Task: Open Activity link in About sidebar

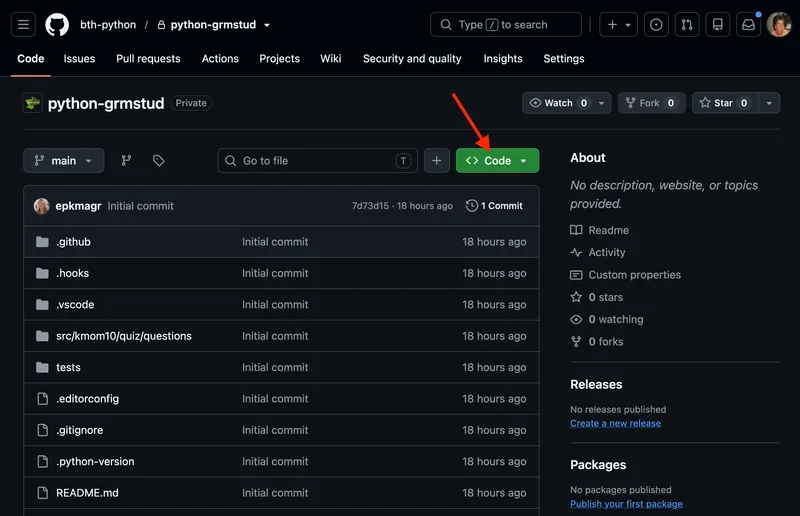Action: coord(597,253)
